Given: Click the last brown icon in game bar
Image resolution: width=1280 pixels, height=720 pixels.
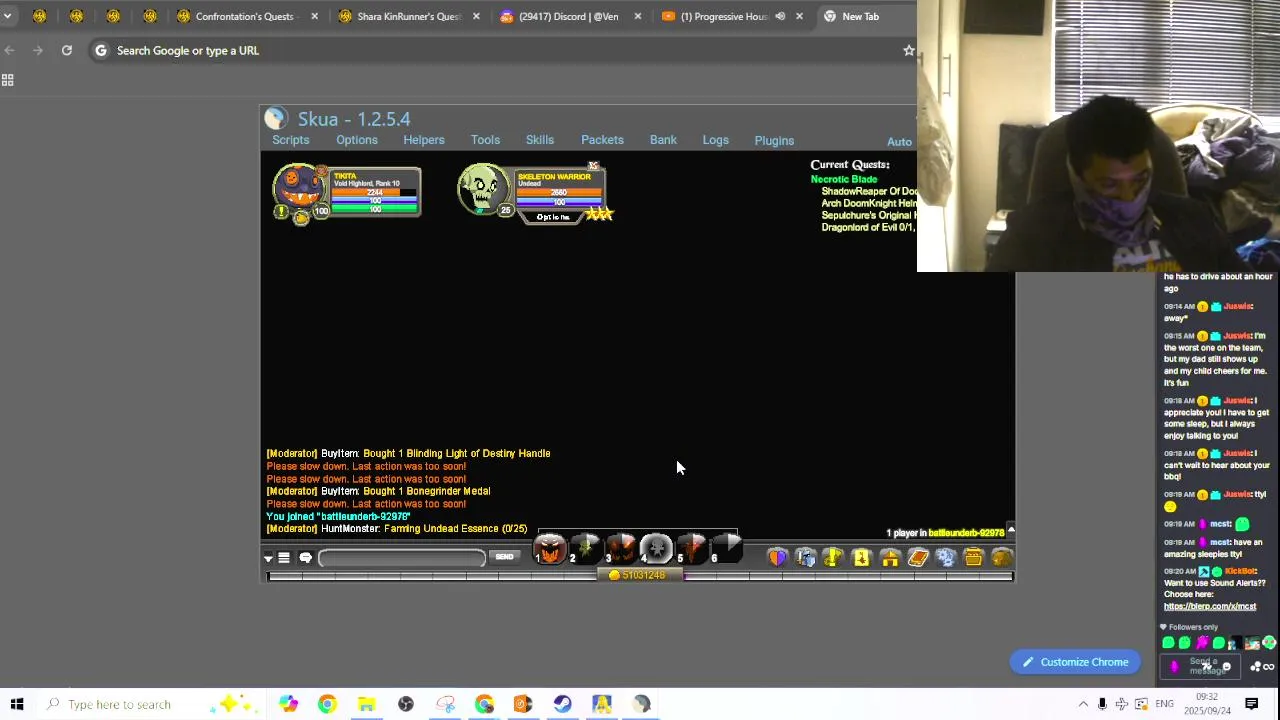Looking at the screenshot, I should tap(1002, 557).
